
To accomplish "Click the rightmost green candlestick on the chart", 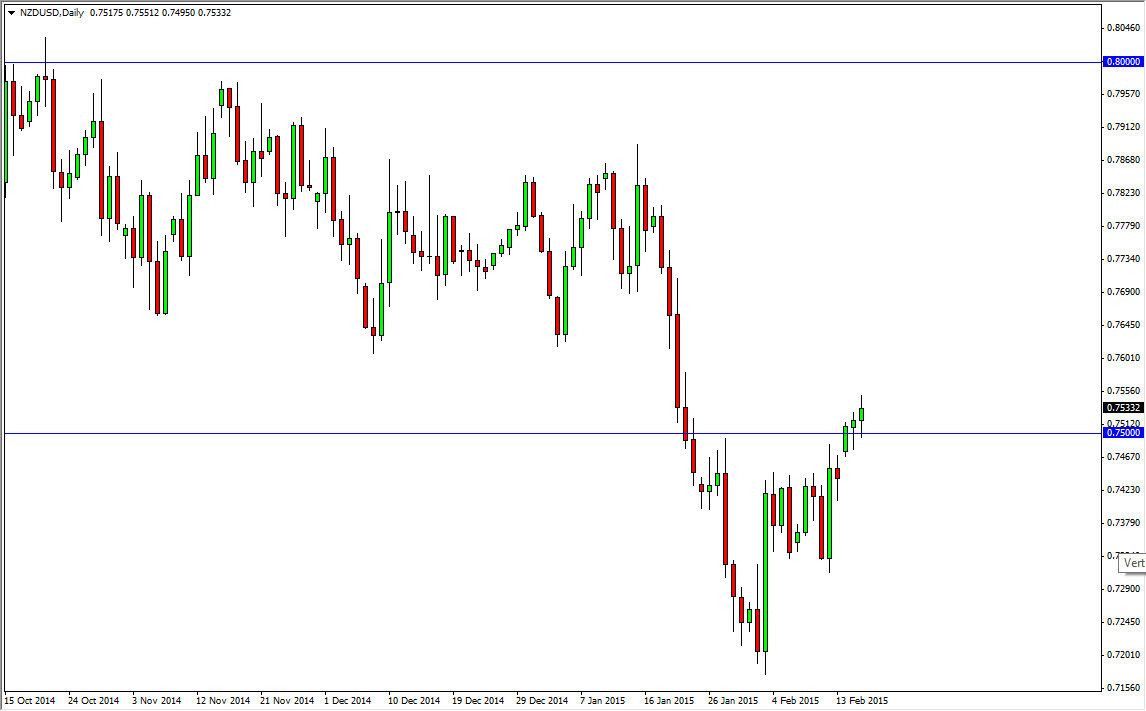I will [x=862, y=412].
